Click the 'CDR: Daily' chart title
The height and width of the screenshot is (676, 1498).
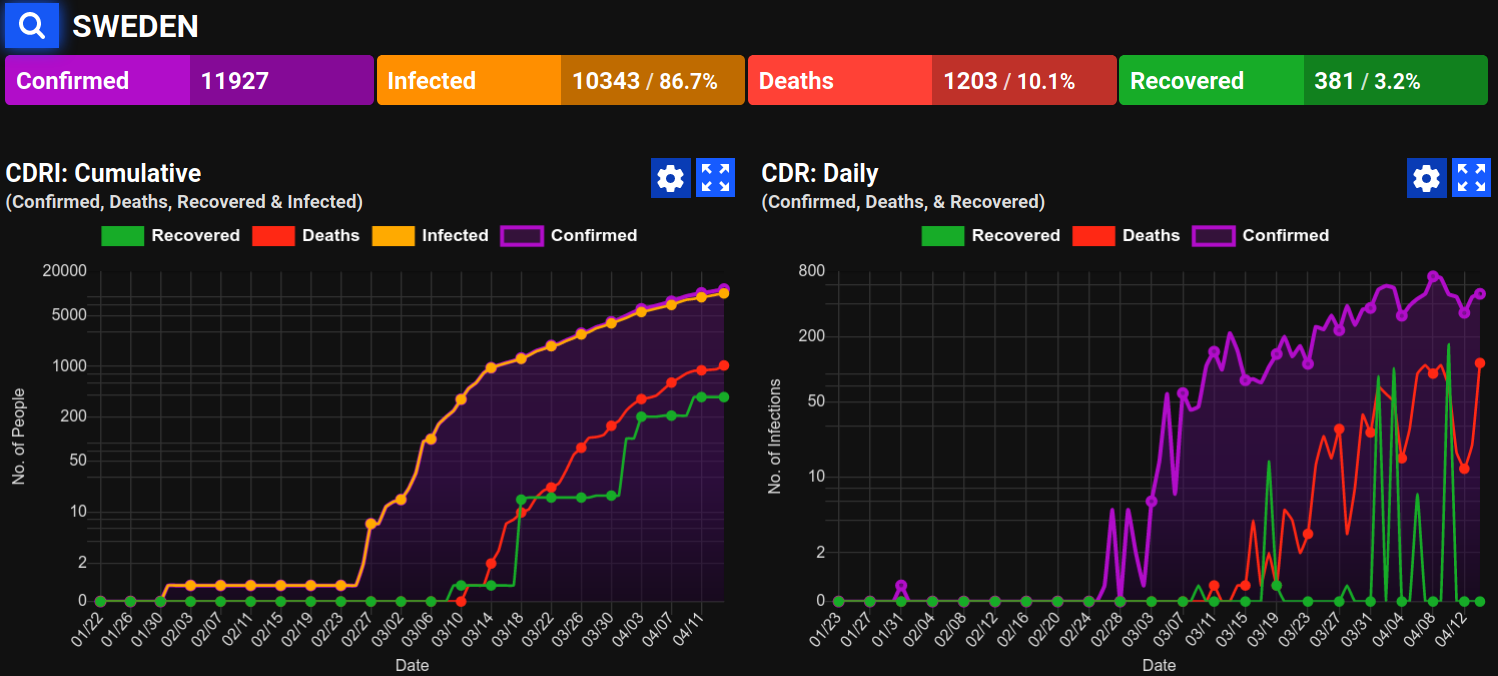point(820,173)
